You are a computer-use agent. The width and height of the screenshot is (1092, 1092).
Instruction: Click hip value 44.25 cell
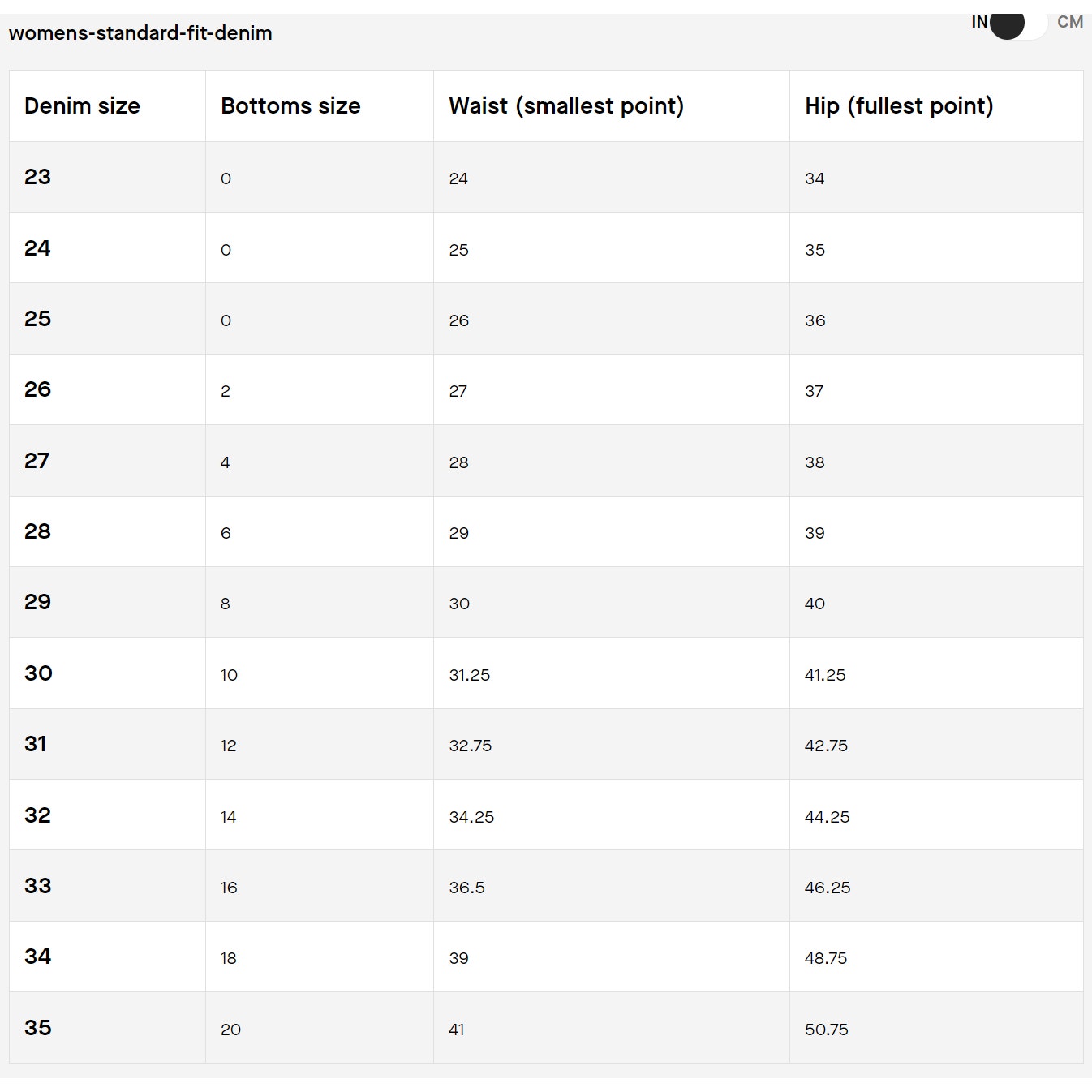point(936,815)
